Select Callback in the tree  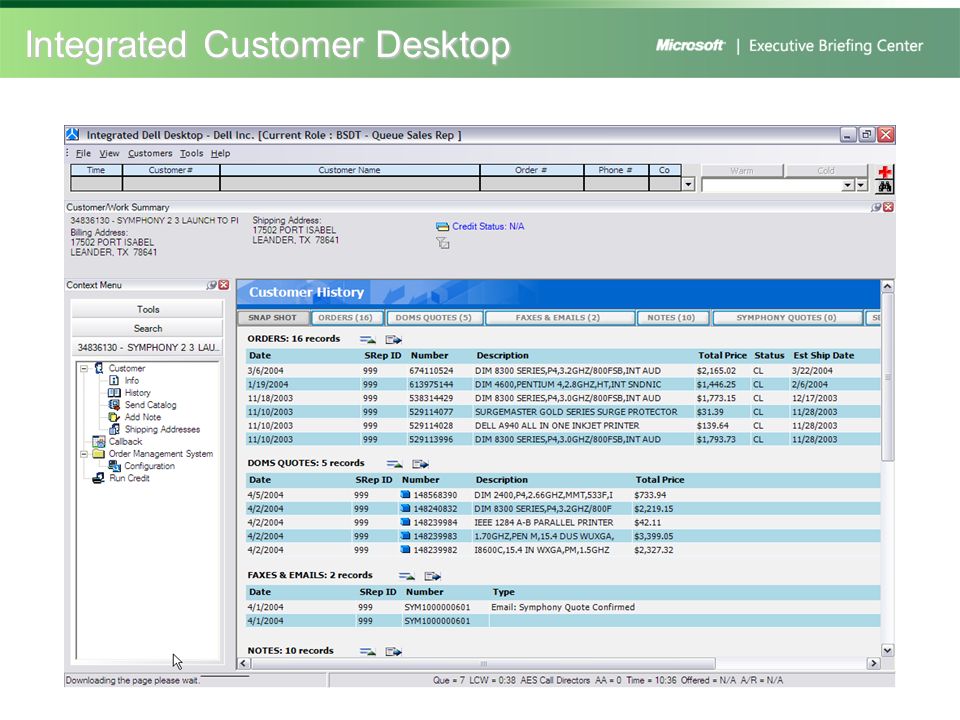125,441
